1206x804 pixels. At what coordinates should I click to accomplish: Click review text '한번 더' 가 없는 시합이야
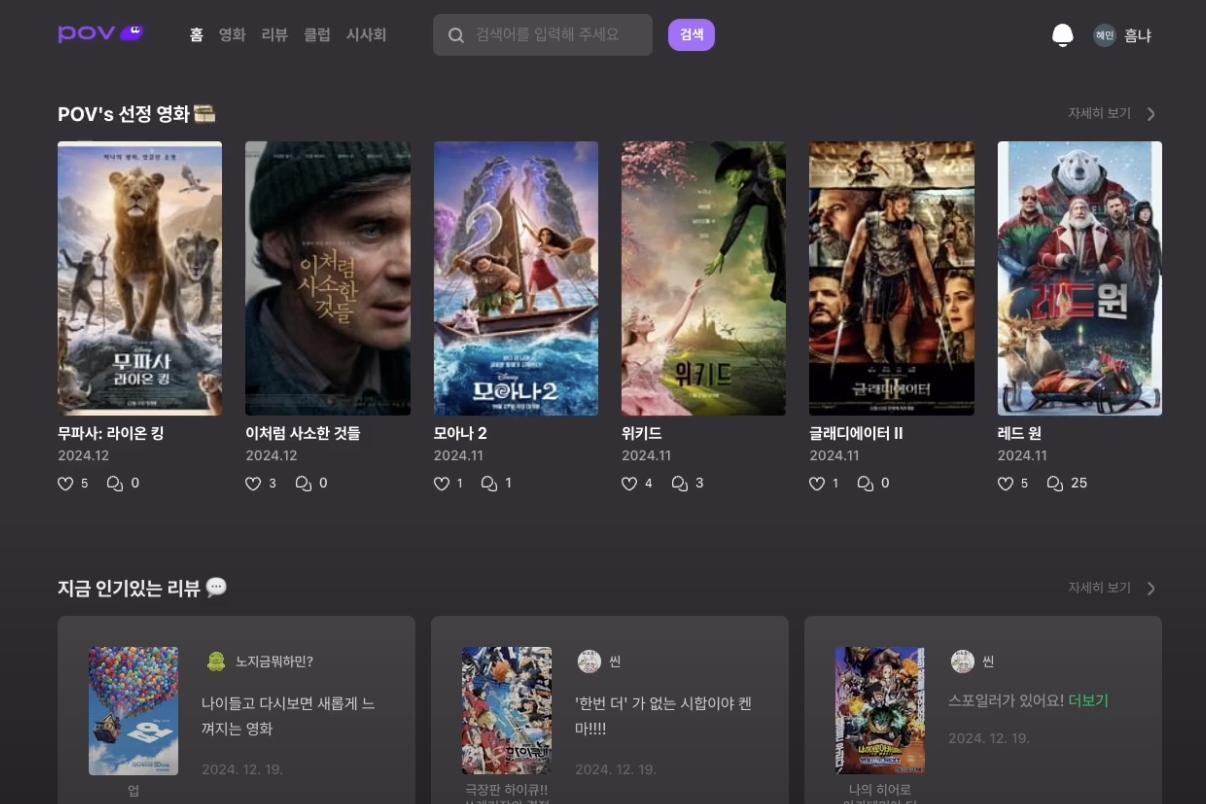click(663, 716)
